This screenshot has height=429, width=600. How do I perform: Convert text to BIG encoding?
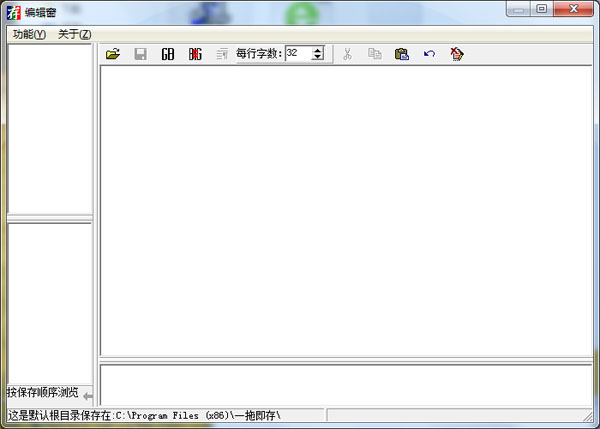point(195,54)
